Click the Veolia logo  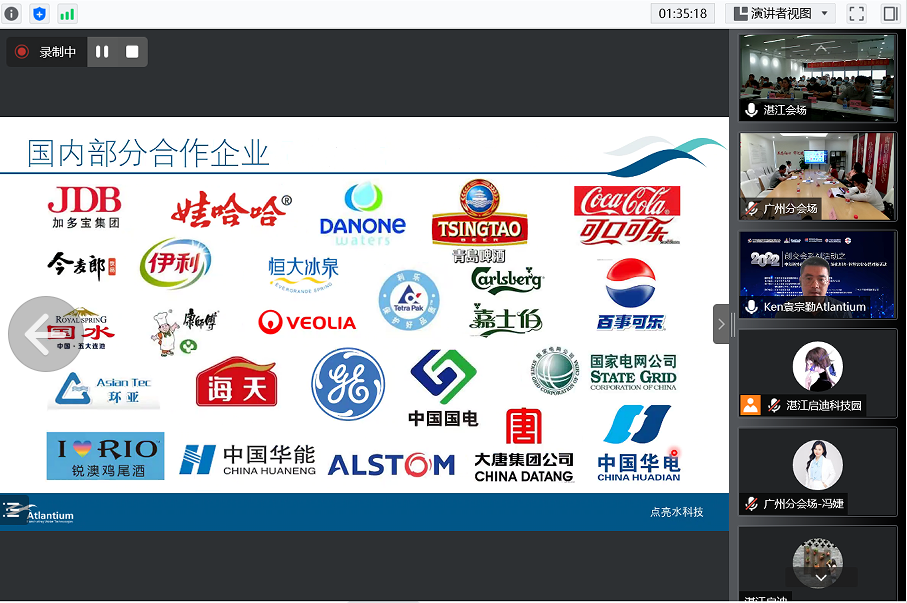coord(307,322)
